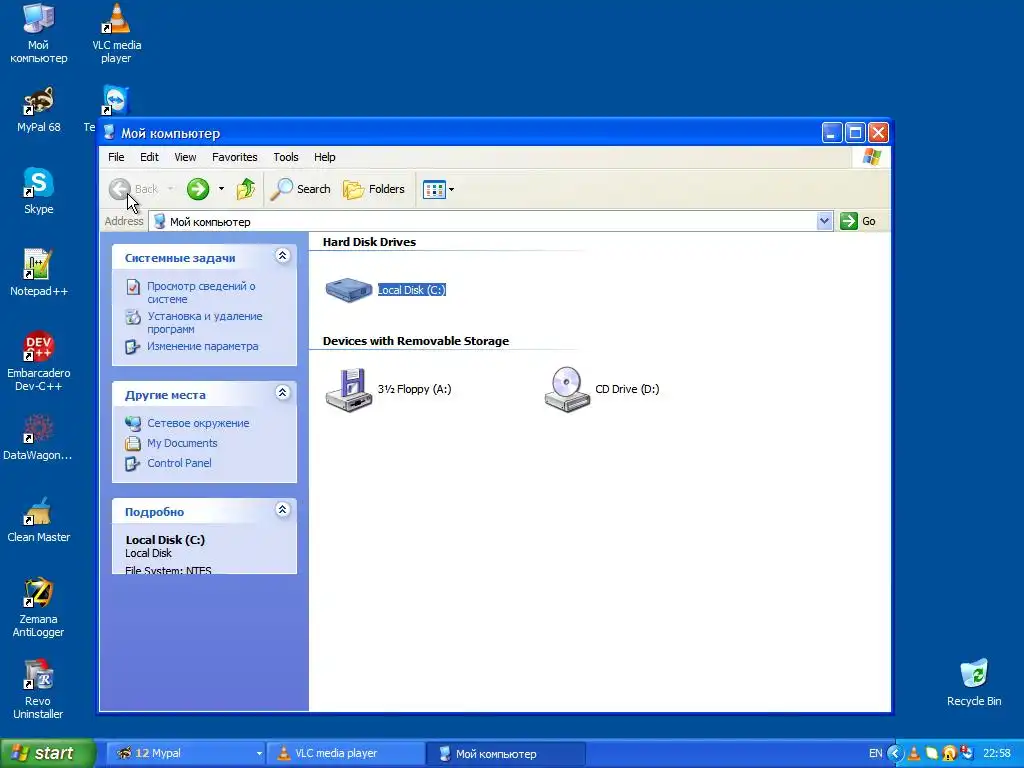This screenshot has width=1024, height=768.
Task: Toggle the Folders pane
Action: click(x=374, y=189)
